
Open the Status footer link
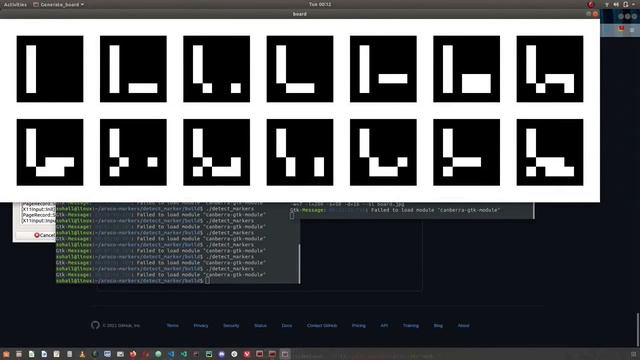[x=260, y=326]
